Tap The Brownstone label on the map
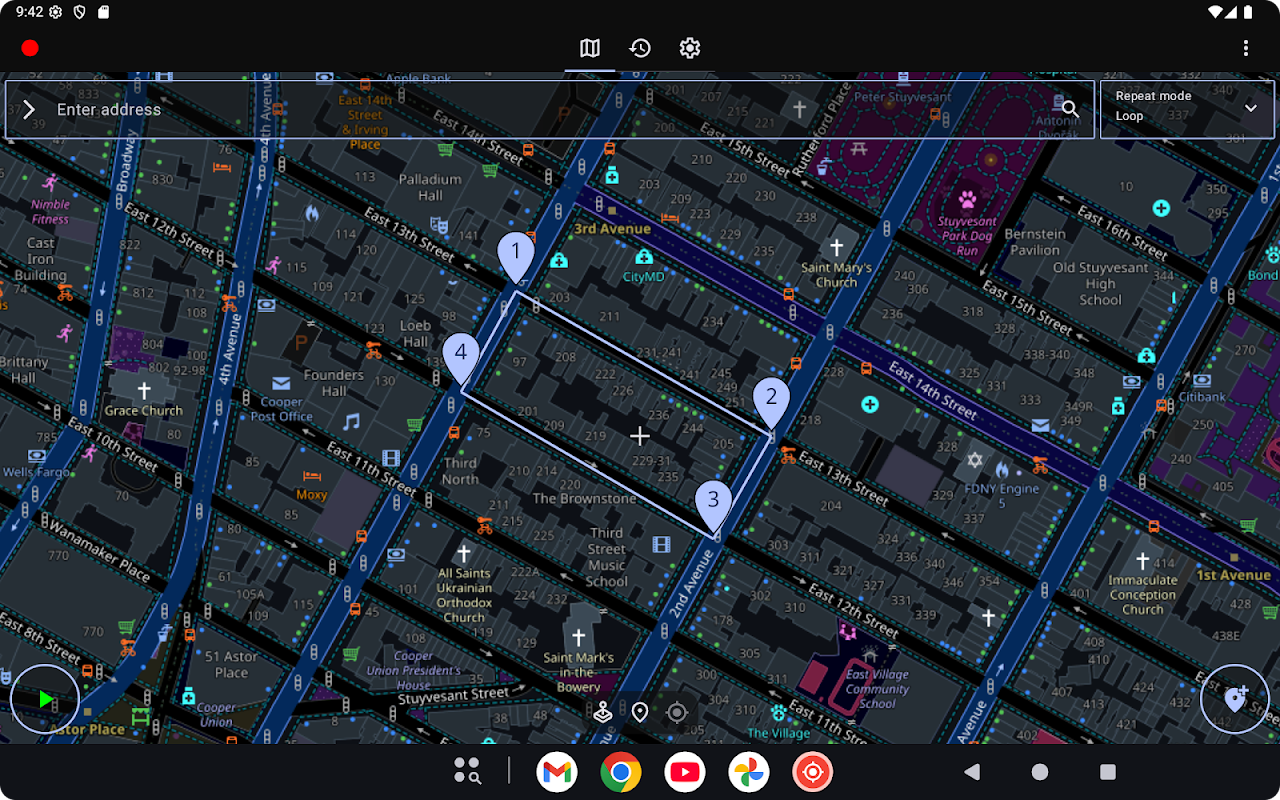1280x800 pixels. [x=585, y=498]
